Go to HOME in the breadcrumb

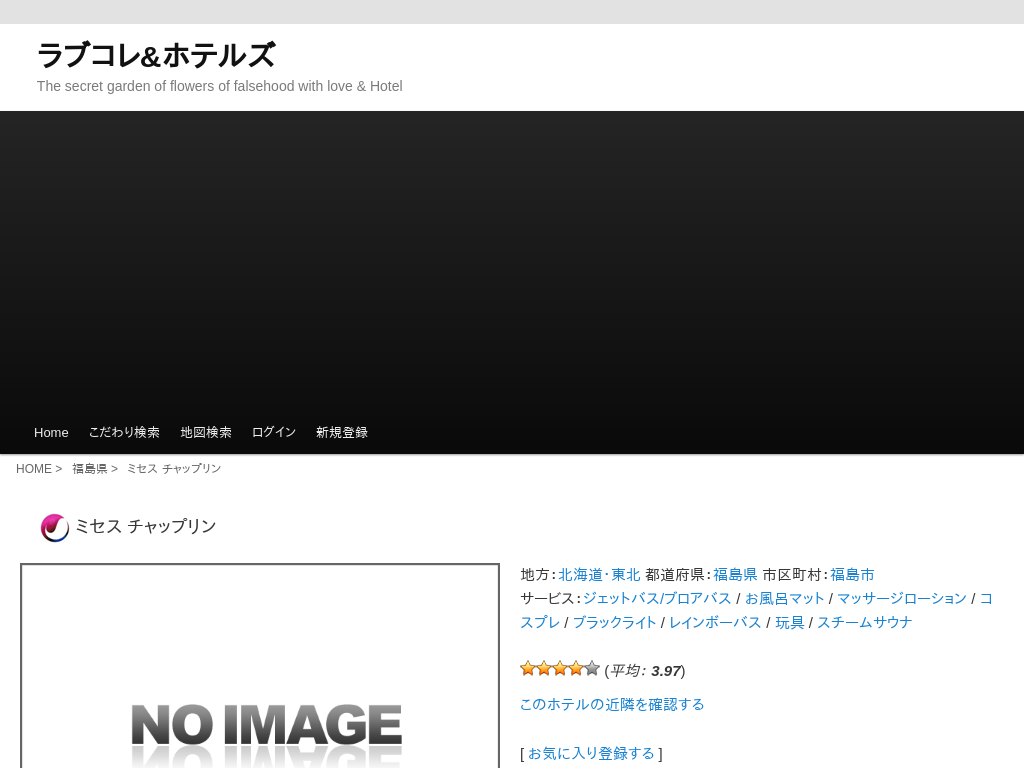(x=34, y=469)
